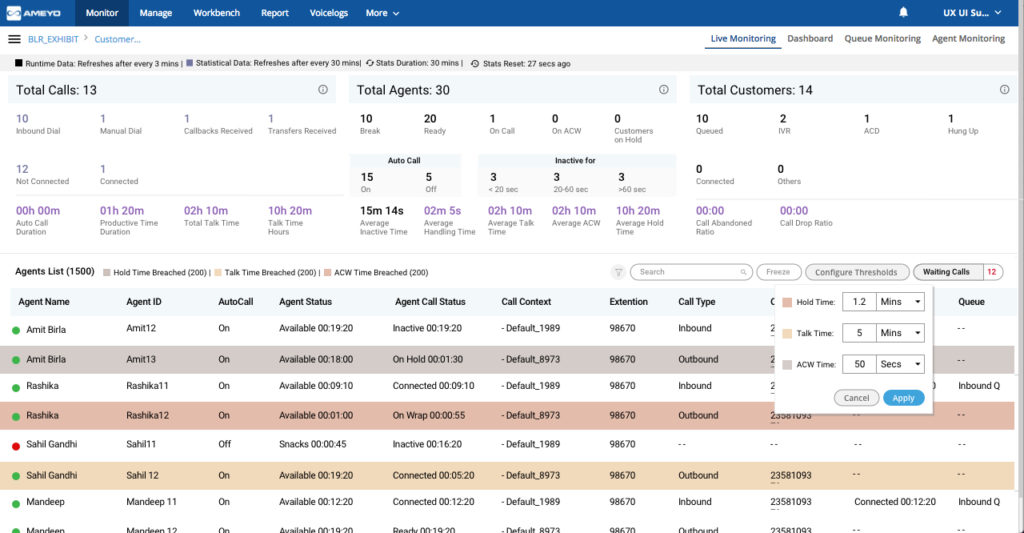This screenshot has width=1024, height=533.
Task: Open the Hold Time unit dropdown
Action: 899,302
